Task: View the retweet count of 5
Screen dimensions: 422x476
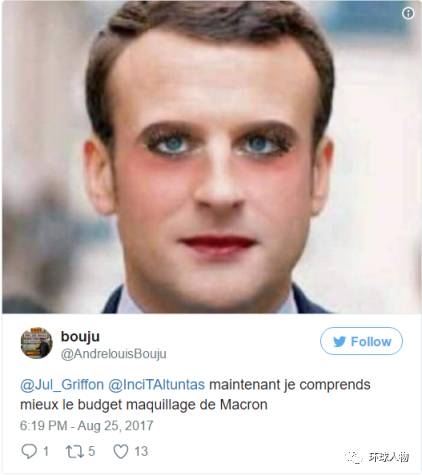Action: 91,451
